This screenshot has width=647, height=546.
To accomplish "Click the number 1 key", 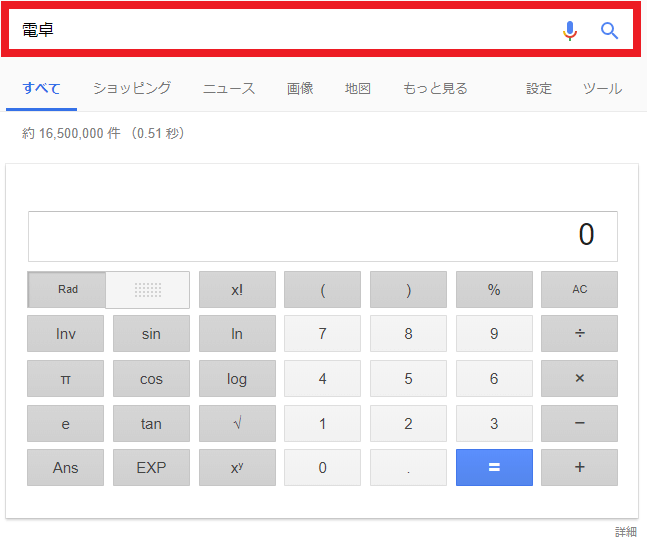I will point(322,423).
